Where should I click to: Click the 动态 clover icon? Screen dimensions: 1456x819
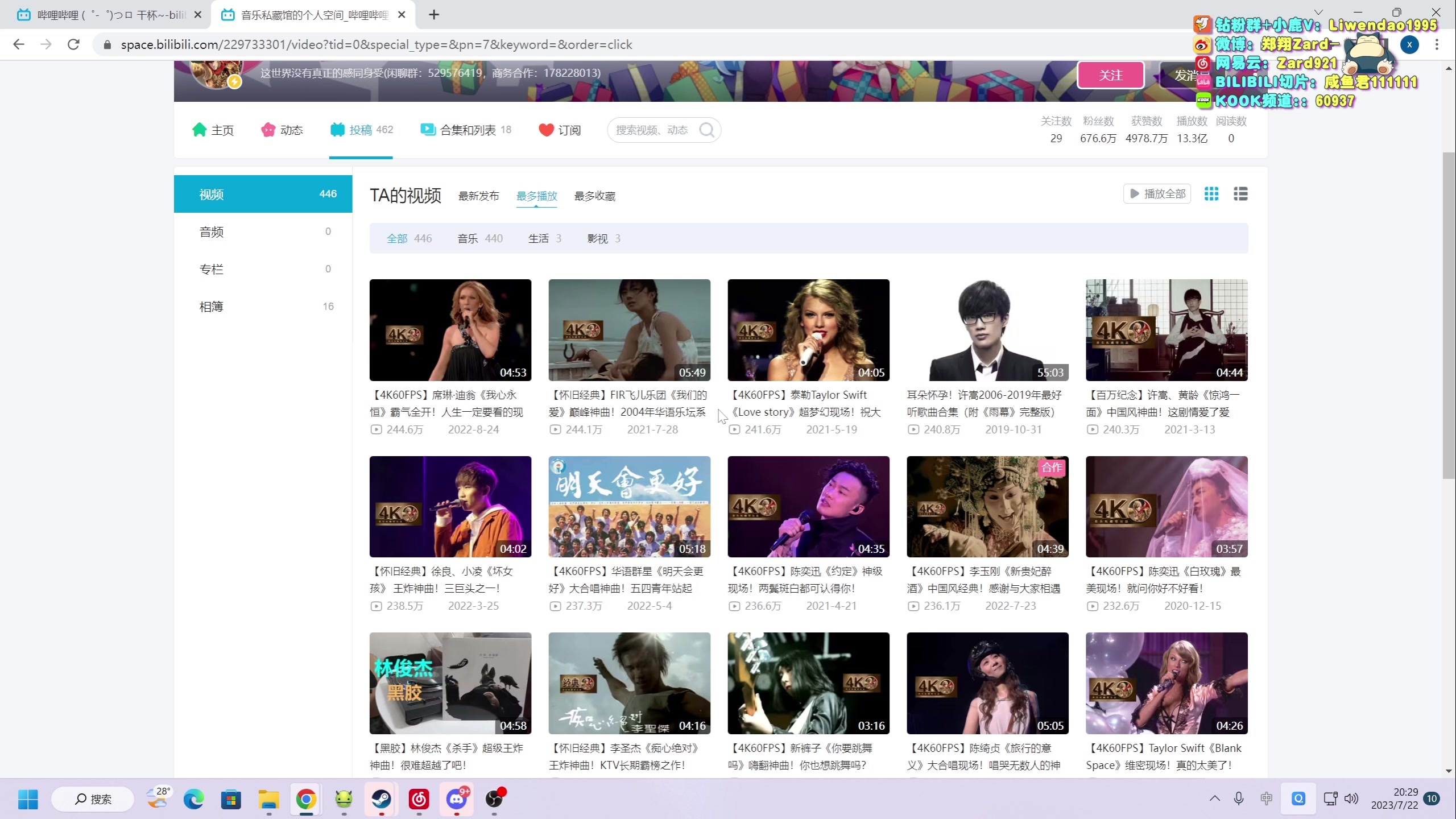pos(269,130)
